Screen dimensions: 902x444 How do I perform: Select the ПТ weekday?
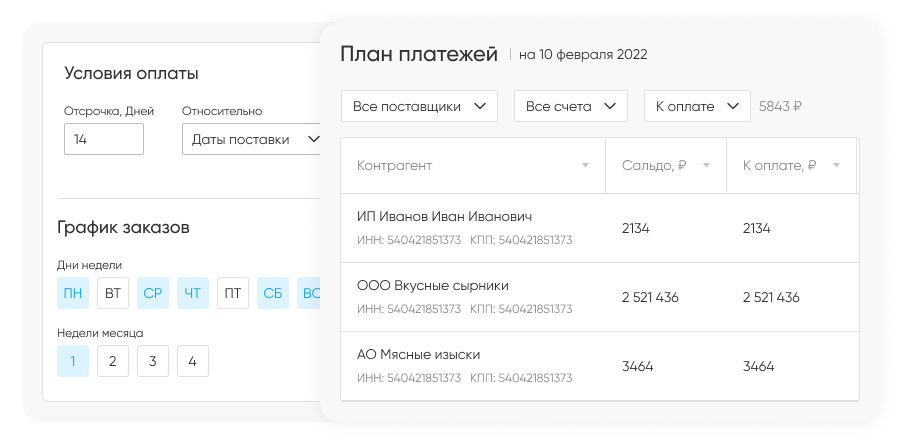[x=233, y=293]
